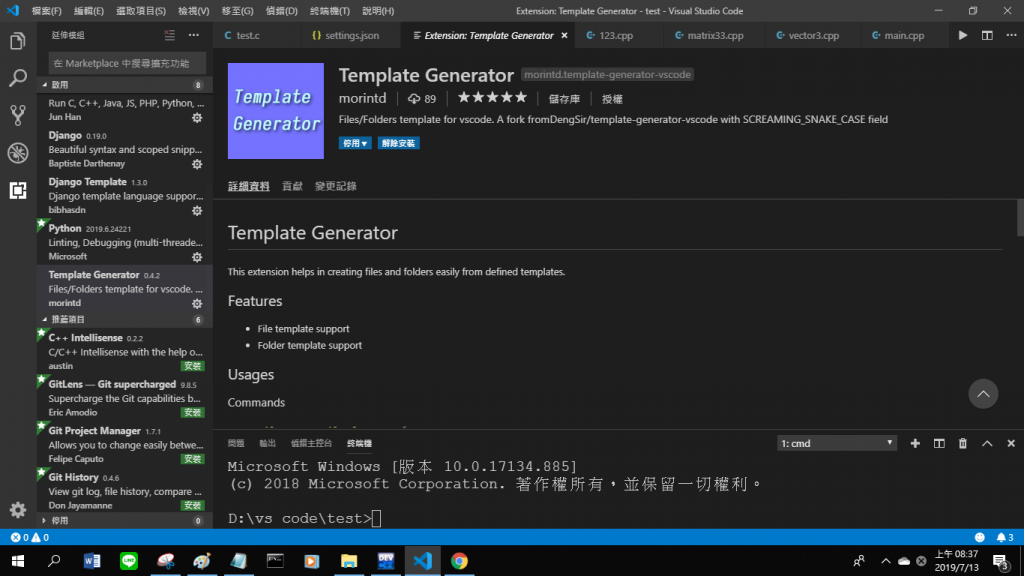Close the Extension: Template Generator tab
This screenshot has width=1024, height=576.
[x=564, y=35]
